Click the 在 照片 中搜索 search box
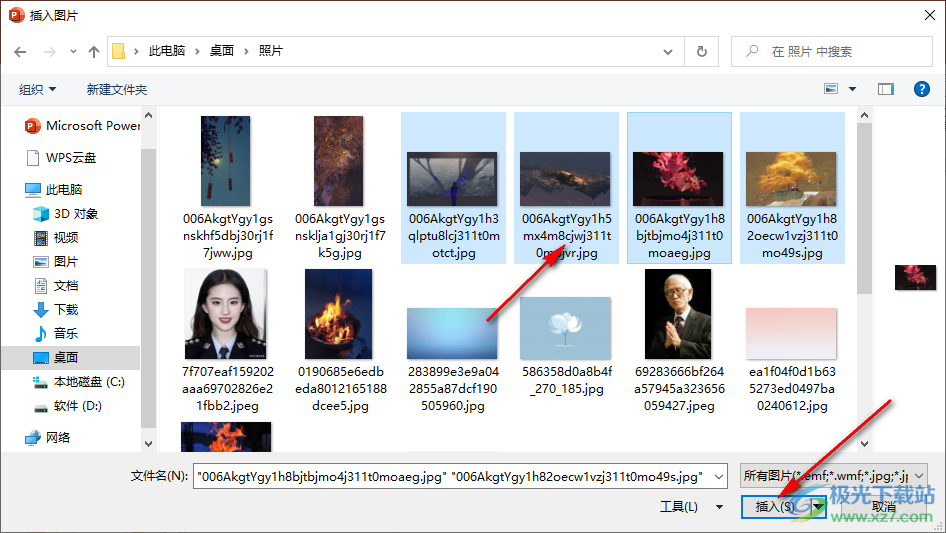946x533 pixels. coord(831,52)
